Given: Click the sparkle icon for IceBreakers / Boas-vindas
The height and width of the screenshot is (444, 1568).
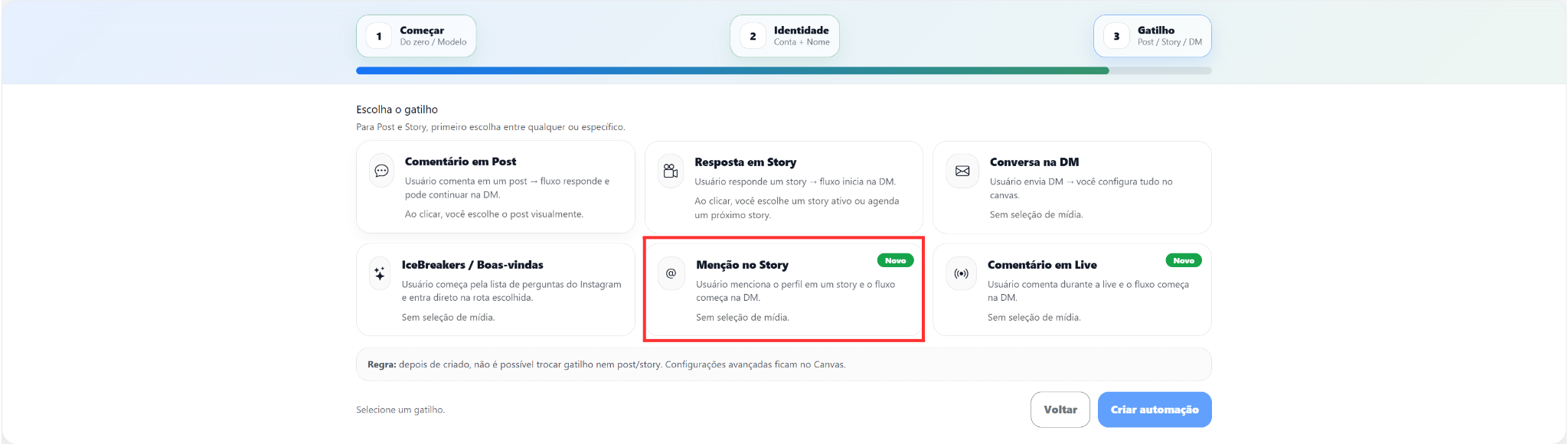Looking at the screenshot, I should 380,273.
